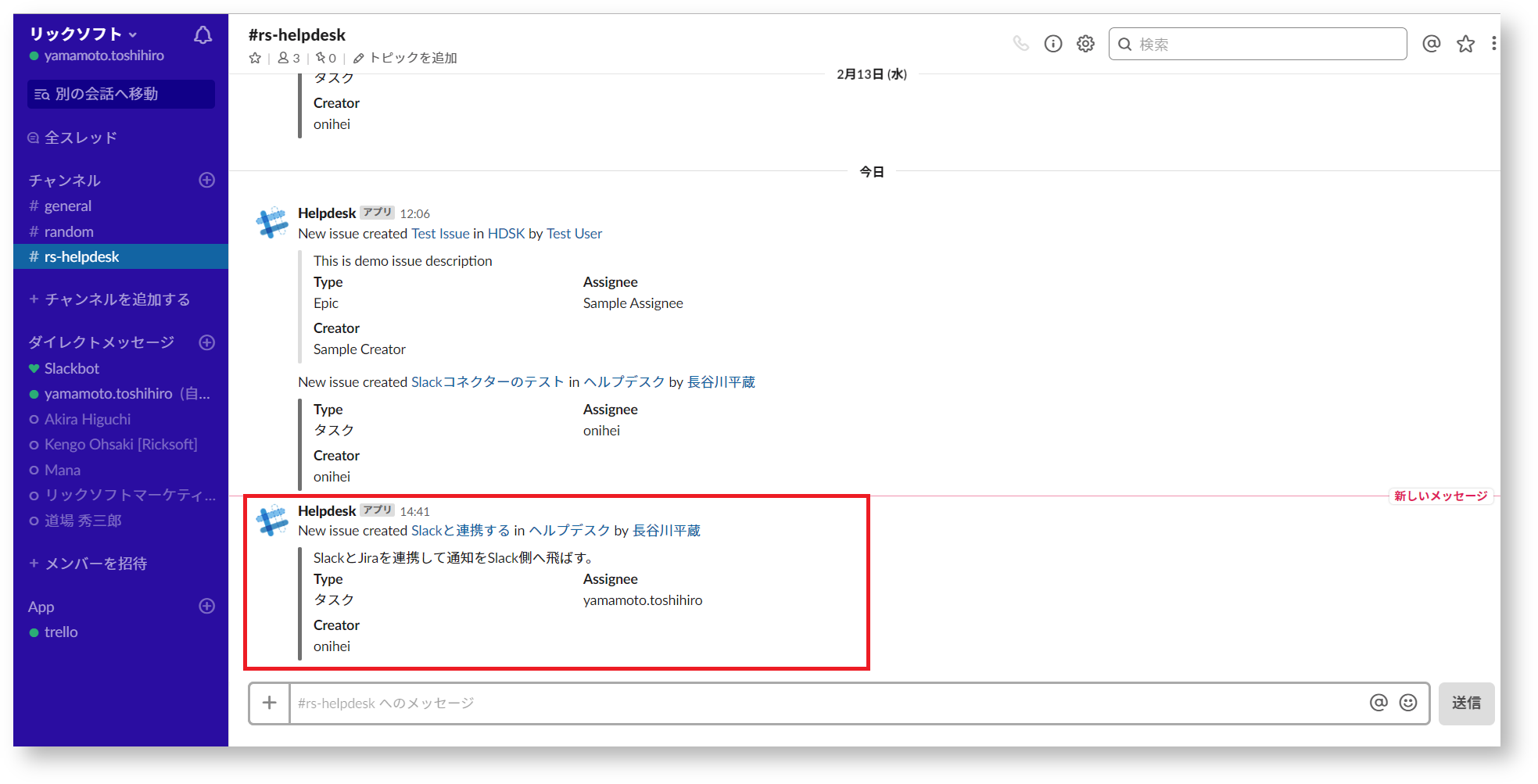Attach file with plus button in composer
The height and width of the screenshot is (784, 1538).
click(x=270, y=703)
